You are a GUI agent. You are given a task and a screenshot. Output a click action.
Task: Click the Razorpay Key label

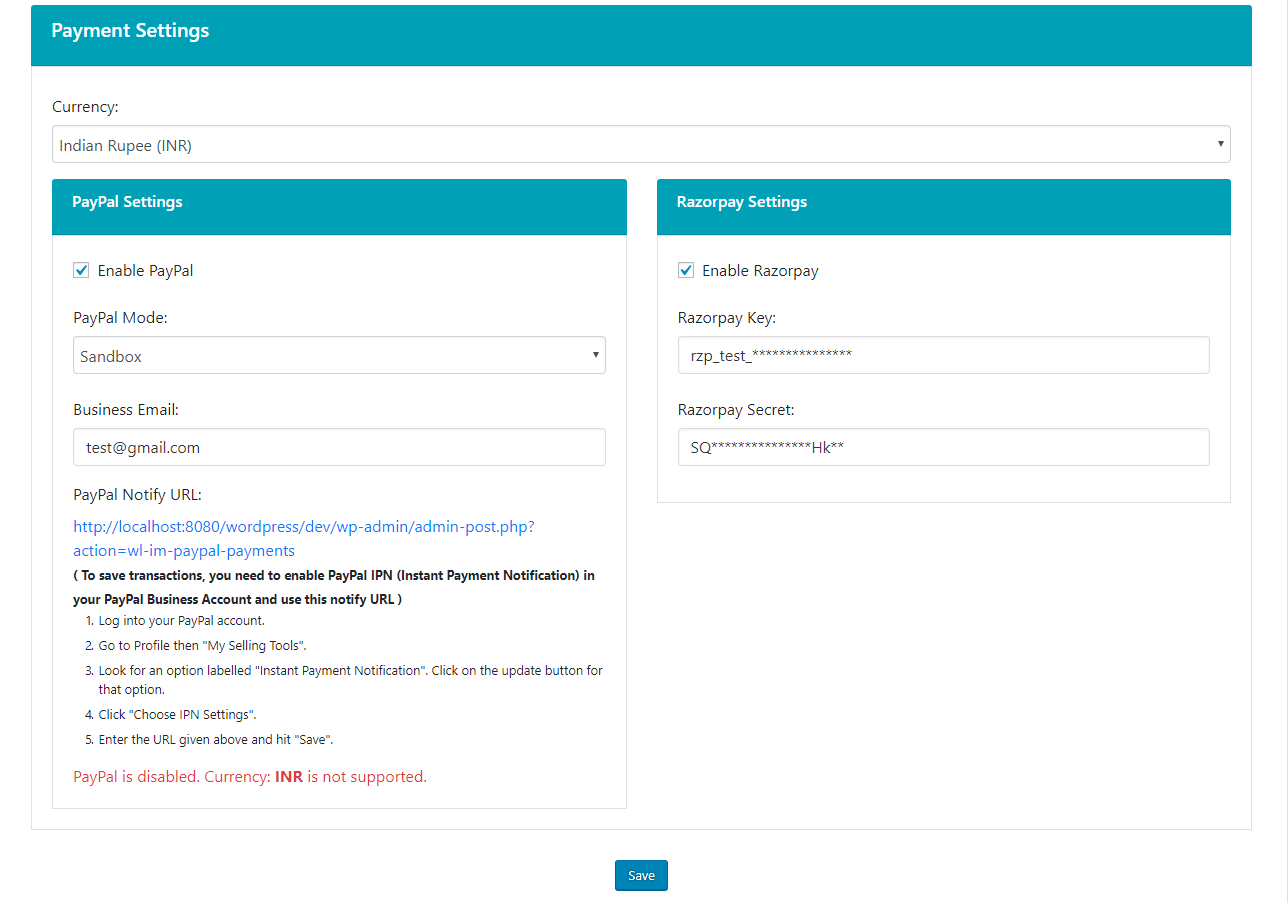[727, 318]
